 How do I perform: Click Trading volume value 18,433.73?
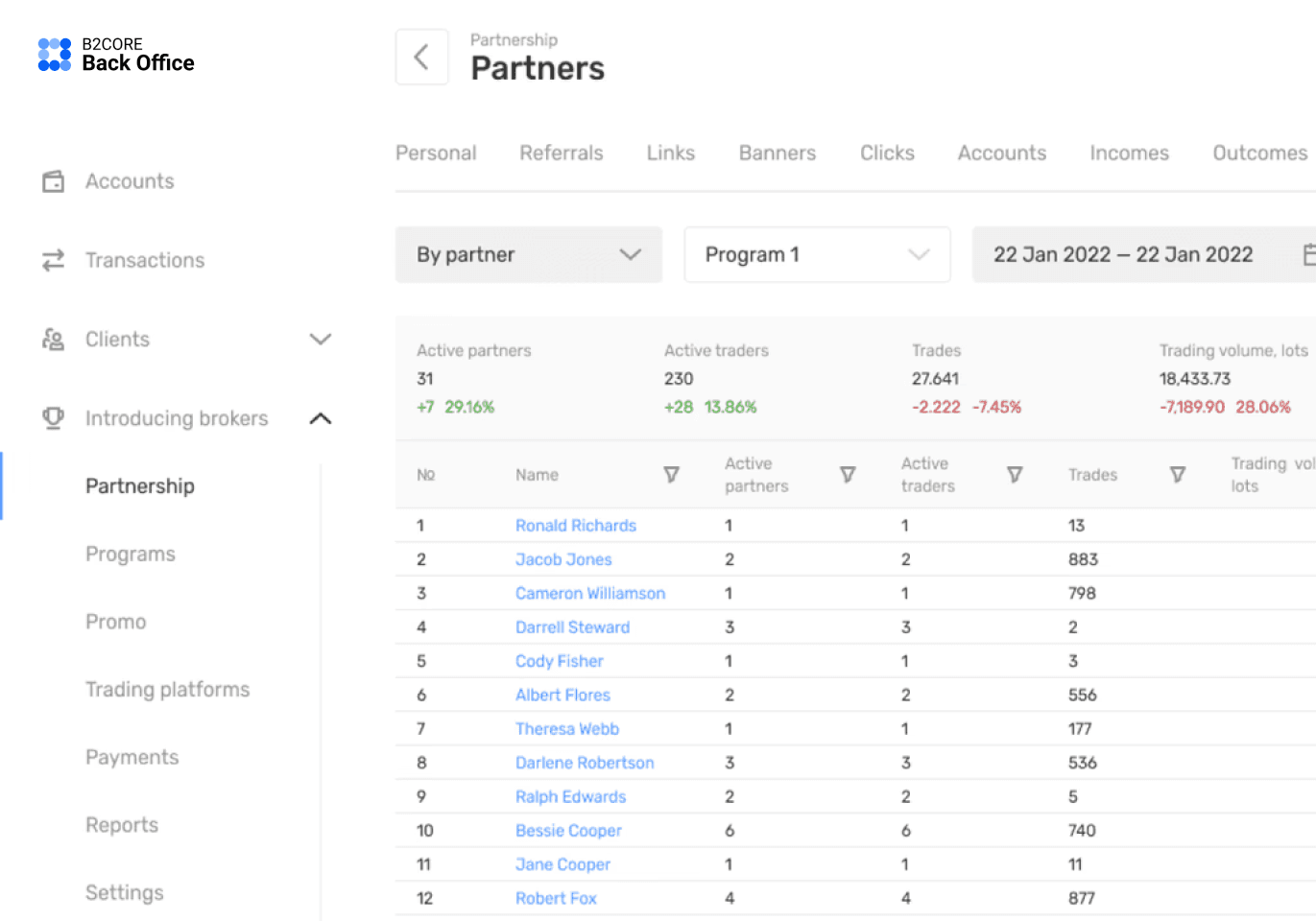[x=1195, y=379]
